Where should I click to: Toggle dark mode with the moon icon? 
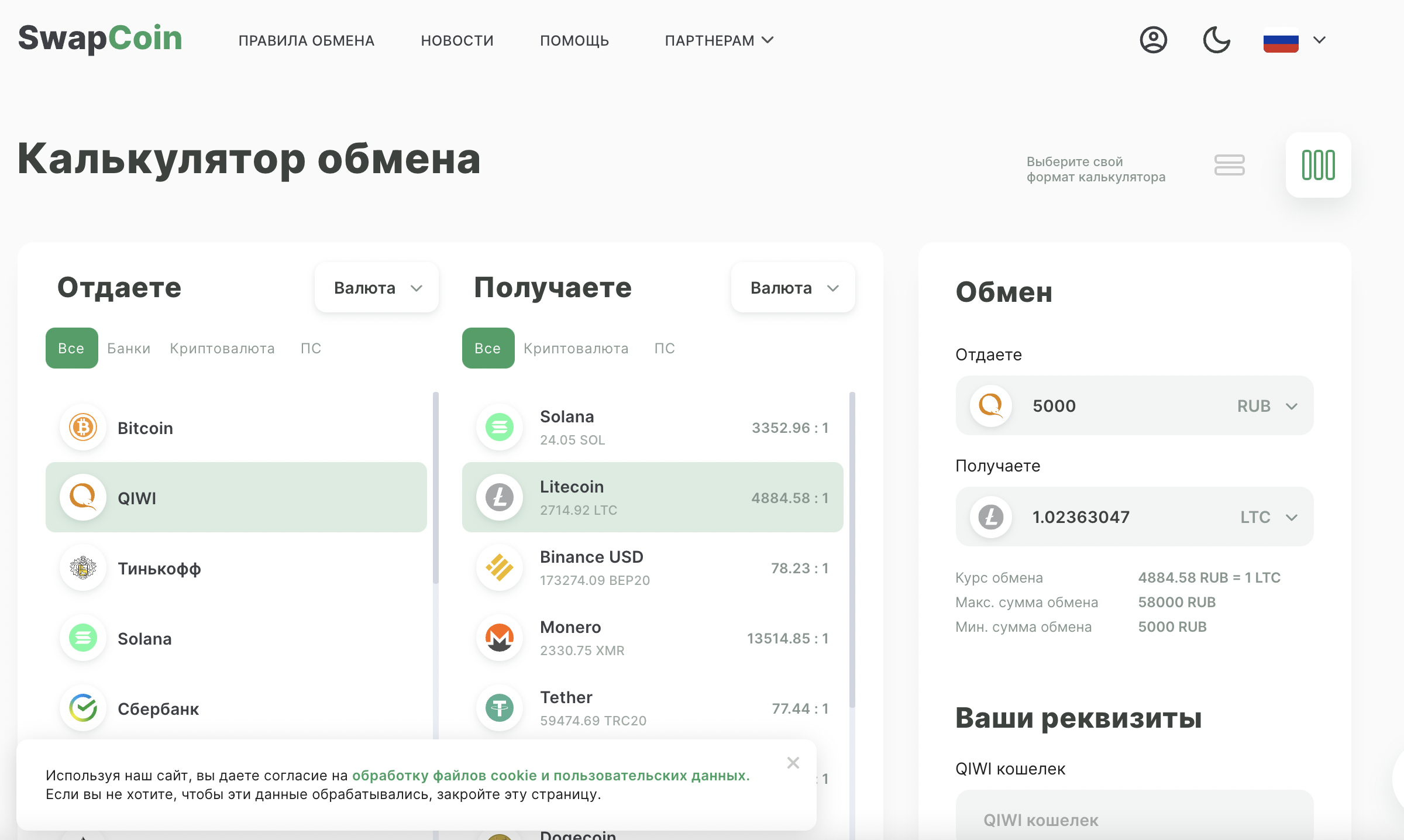click(1216, 40)
